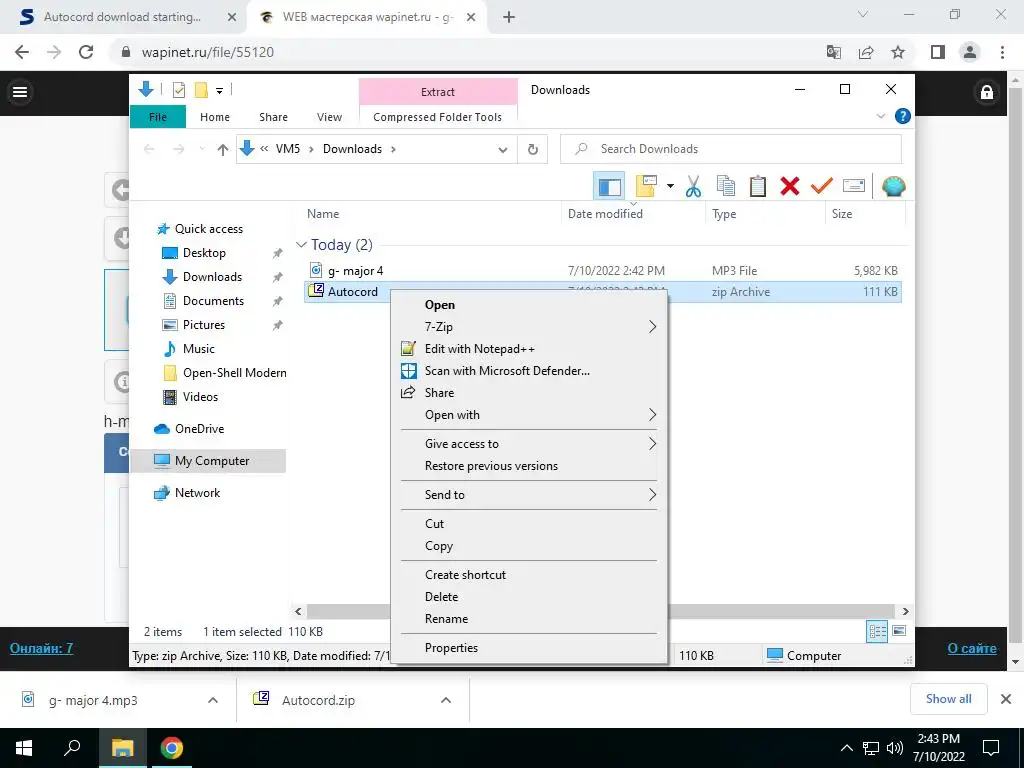Switch to Large icons view in status bar
The image size is (1024, 768).
tap(899, 631)
